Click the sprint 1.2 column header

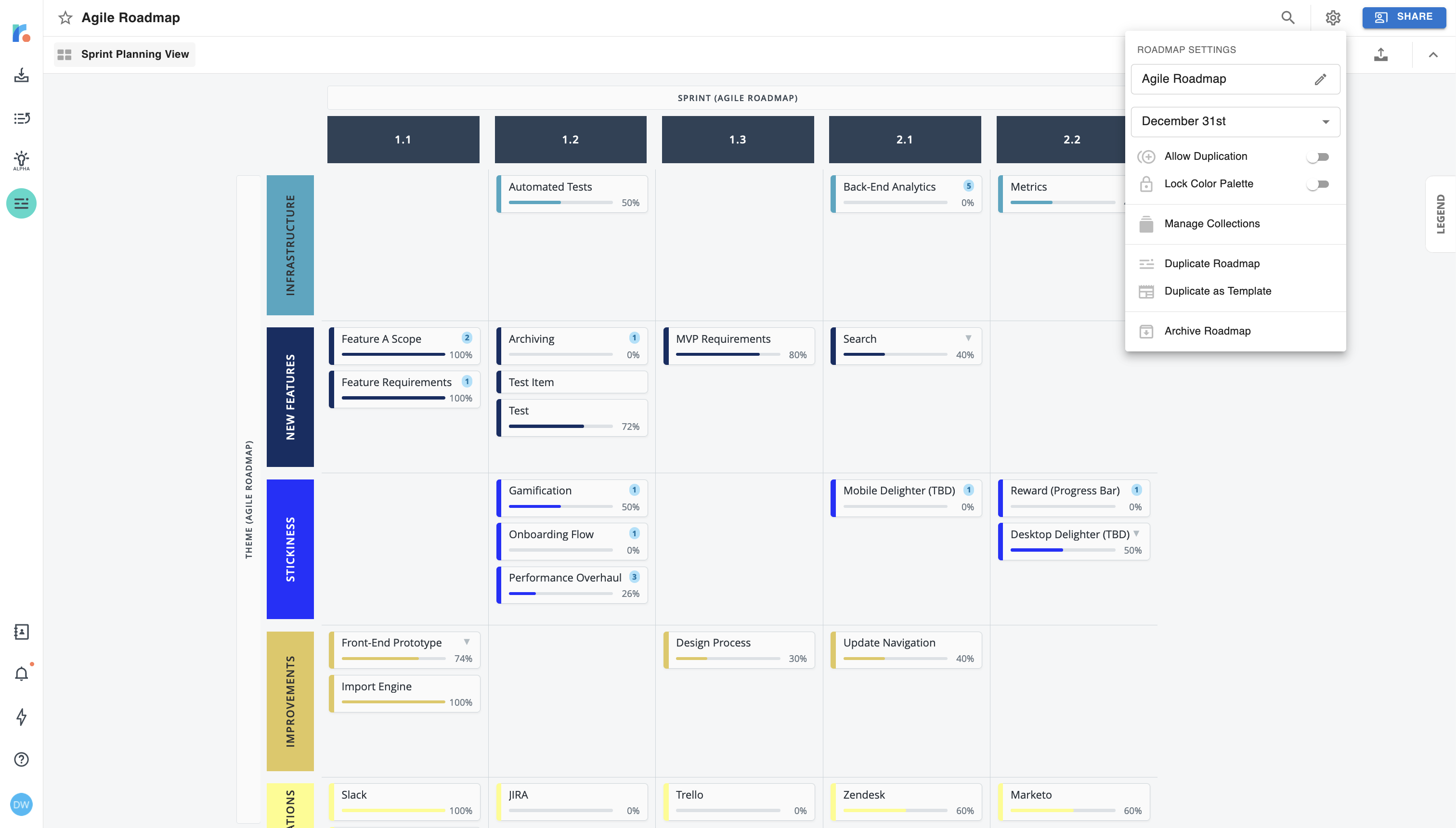[x=571, y=139]
